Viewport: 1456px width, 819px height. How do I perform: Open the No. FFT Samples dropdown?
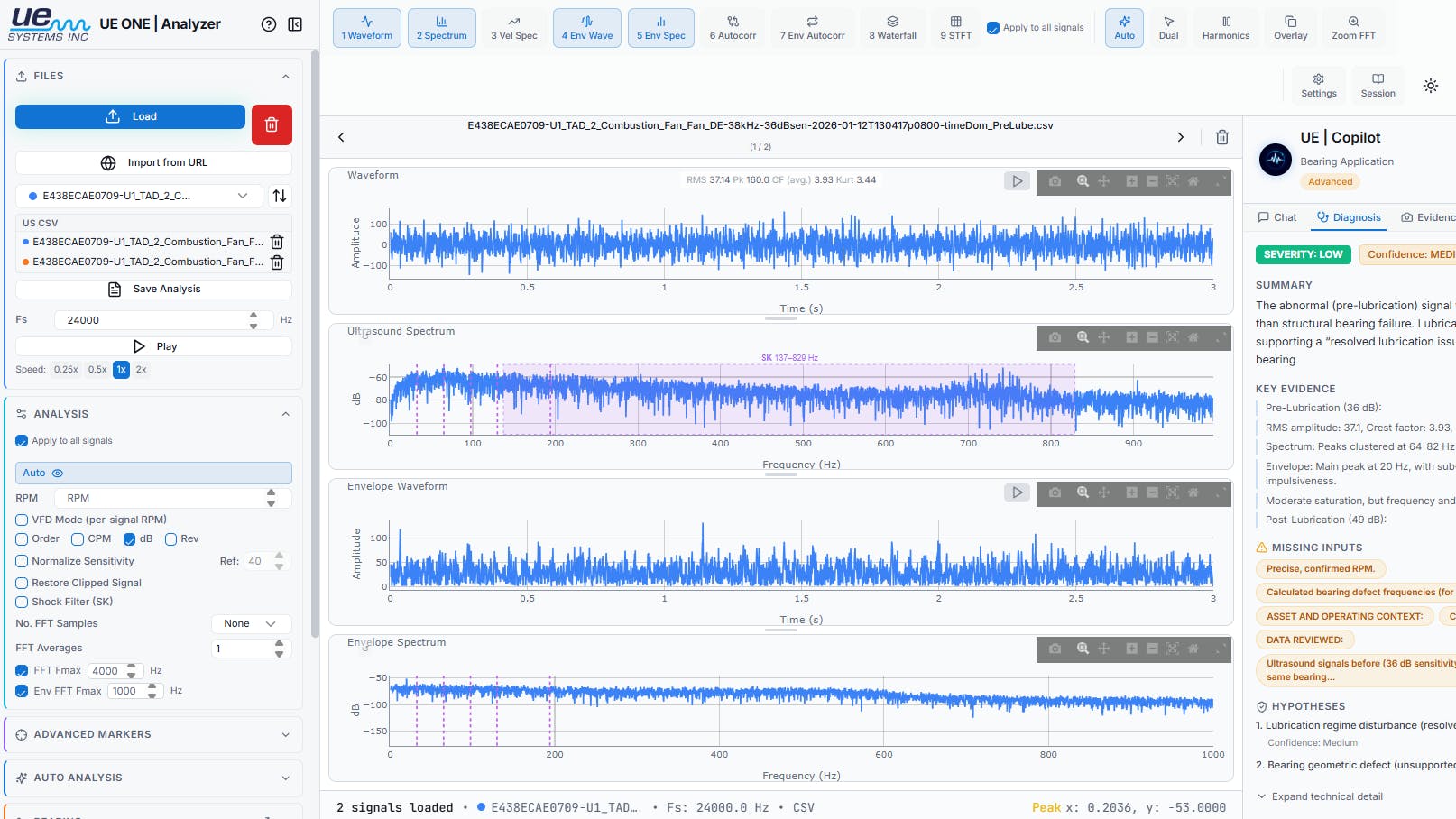pyautogui.click(x=251, y=623)
